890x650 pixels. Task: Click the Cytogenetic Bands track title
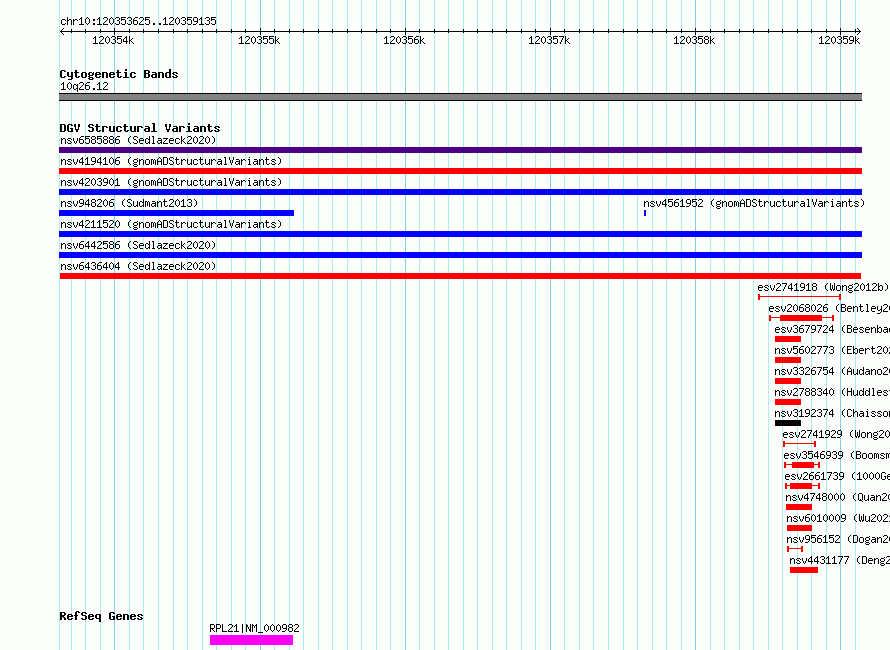119,74
